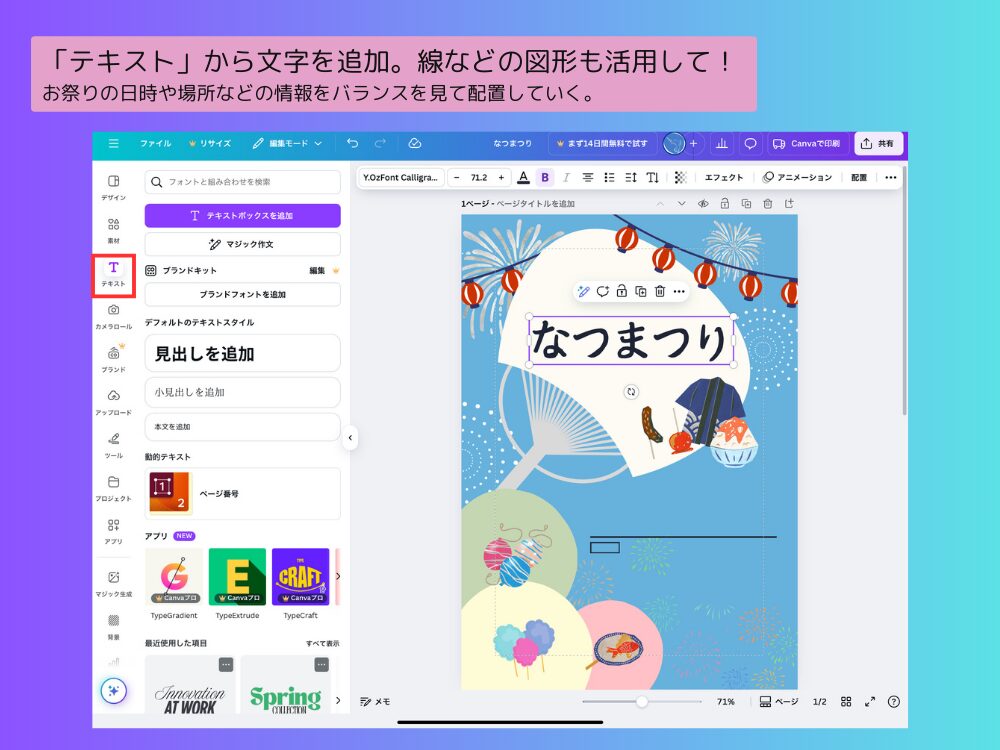Open the アップロード panel

point(113,401)
